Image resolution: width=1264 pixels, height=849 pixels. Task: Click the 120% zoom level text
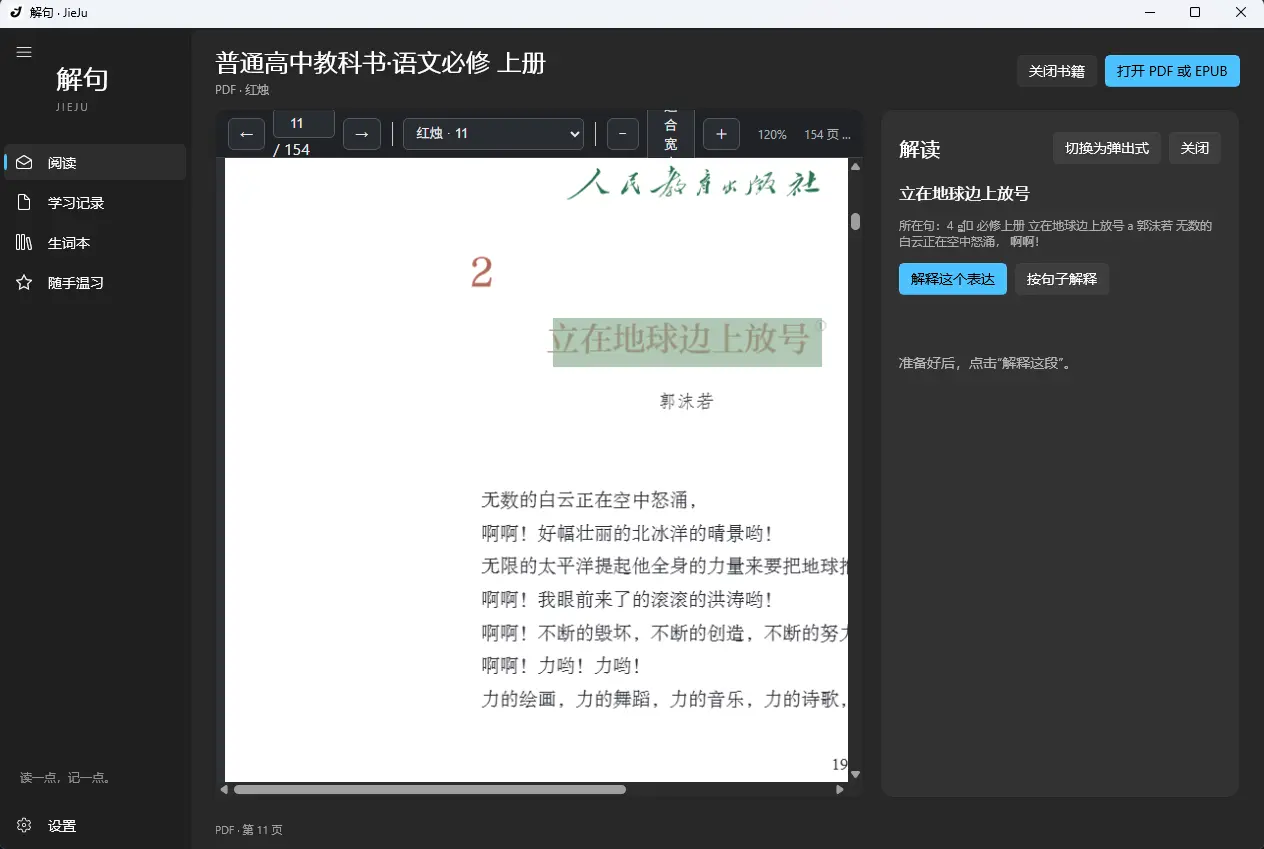772,134
